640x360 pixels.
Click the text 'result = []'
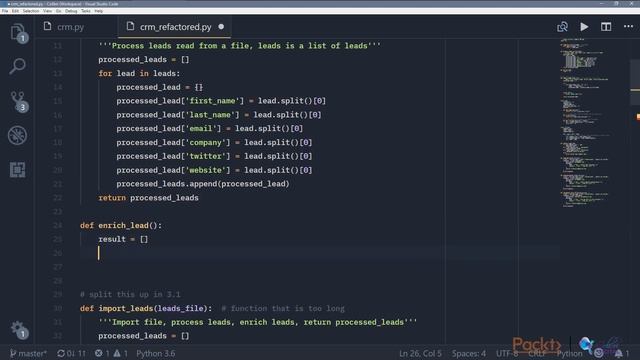(123, 239)
